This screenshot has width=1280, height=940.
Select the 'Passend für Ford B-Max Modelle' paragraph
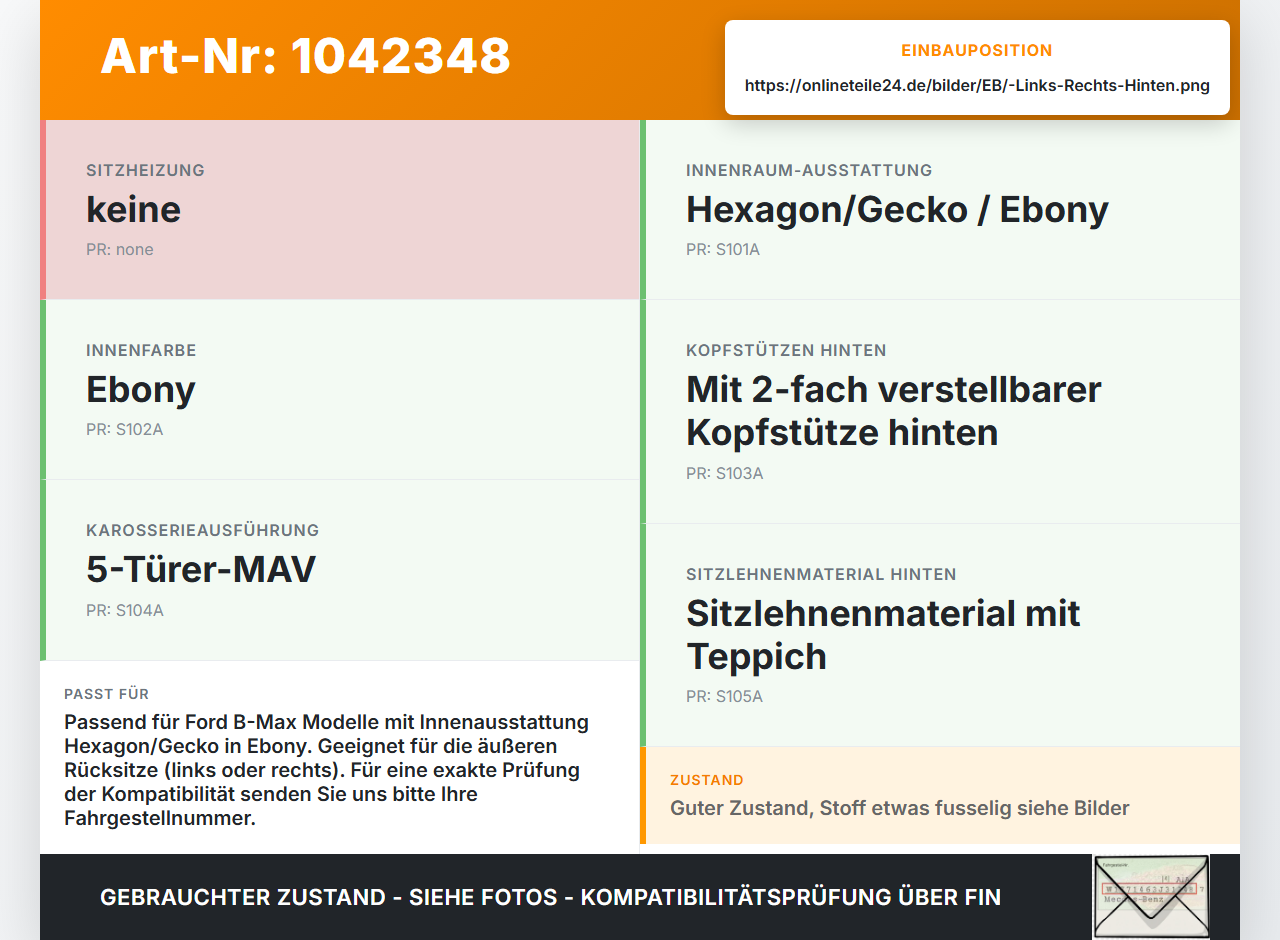pyautogui.click(x=327, y=770)
